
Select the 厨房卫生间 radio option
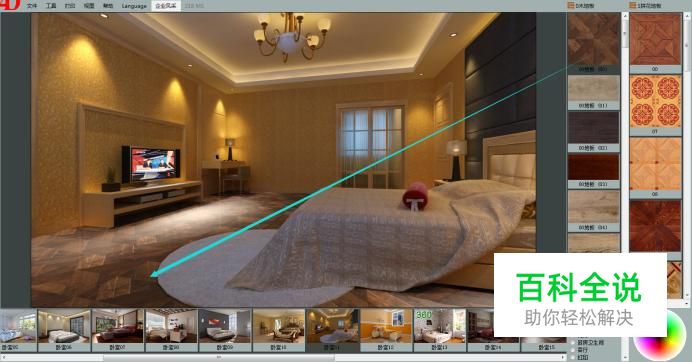pos(574,342)
